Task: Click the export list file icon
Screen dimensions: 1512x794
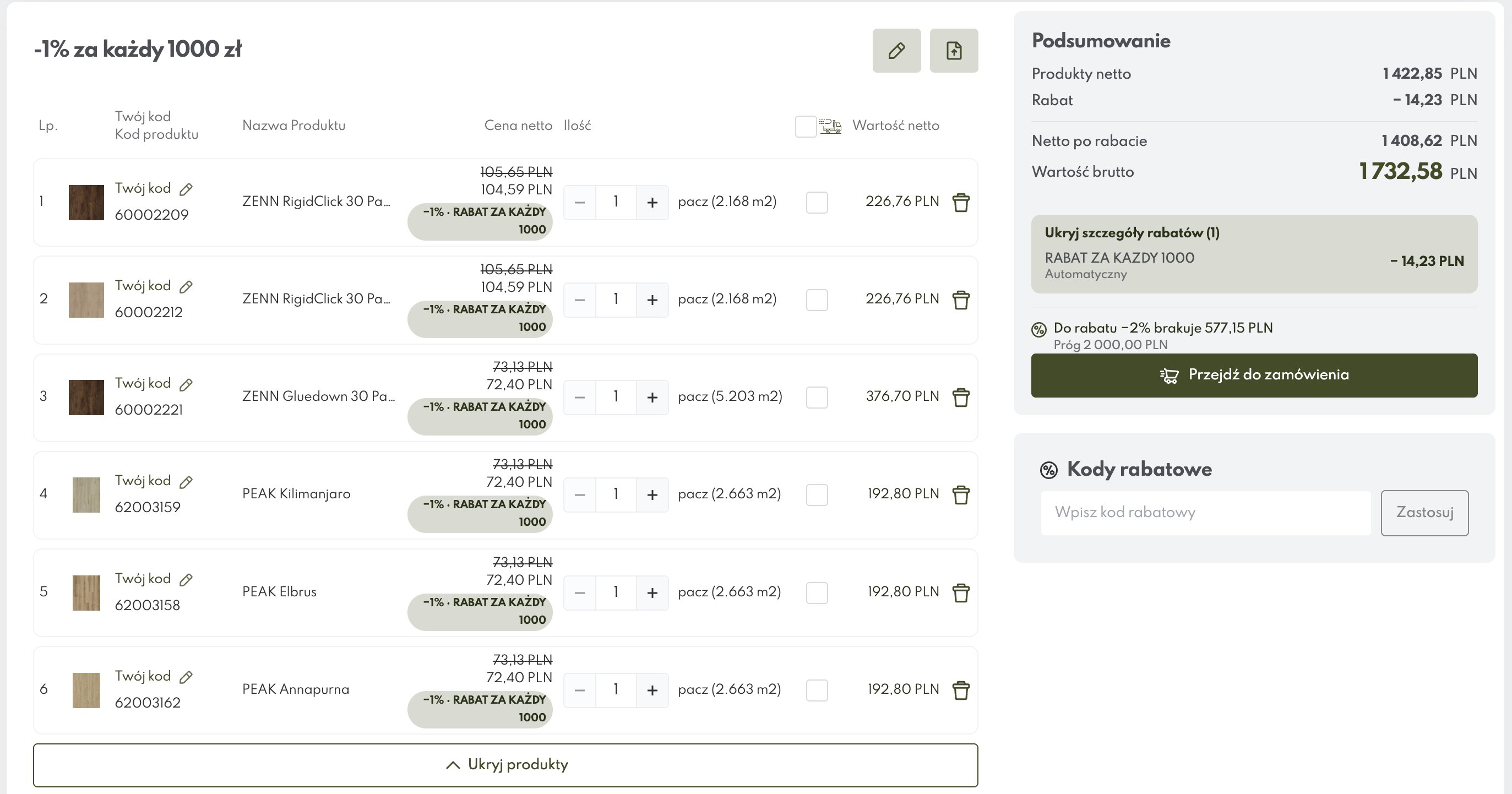Action: [x=954, y=51]
